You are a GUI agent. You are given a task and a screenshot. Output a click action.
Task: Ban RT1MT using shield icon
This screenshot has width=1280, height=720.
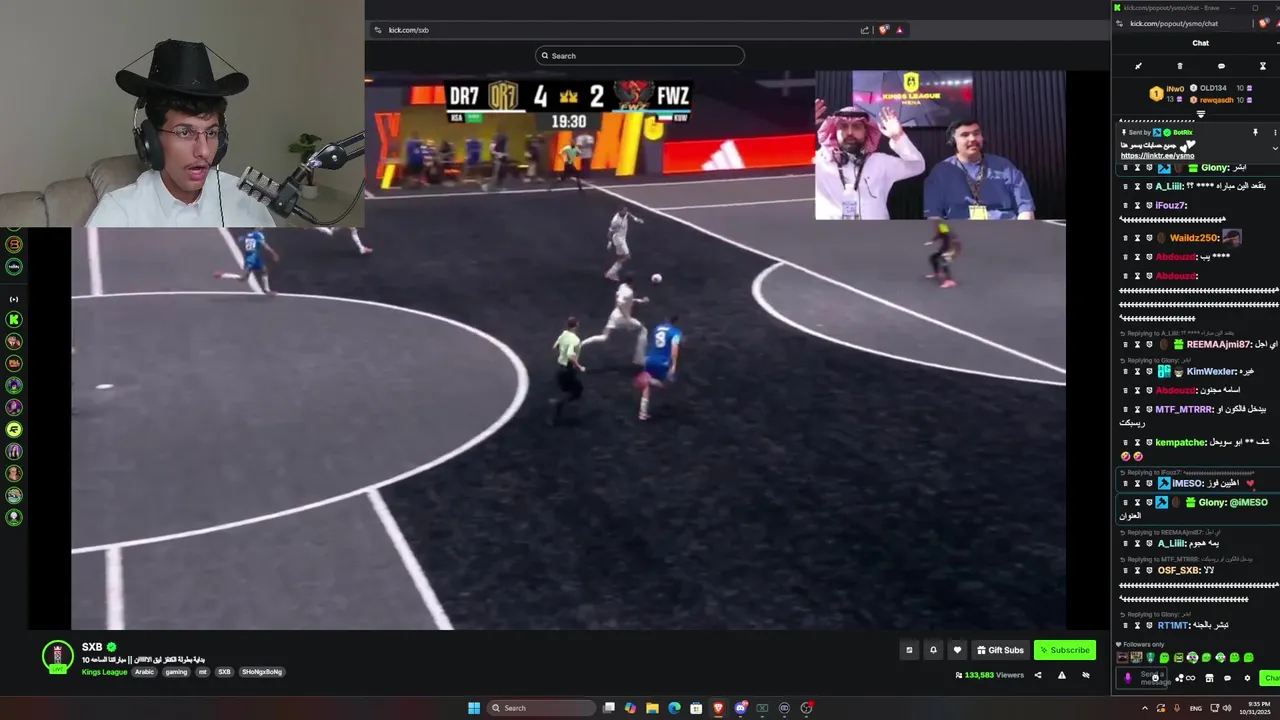pos(1149,625)
